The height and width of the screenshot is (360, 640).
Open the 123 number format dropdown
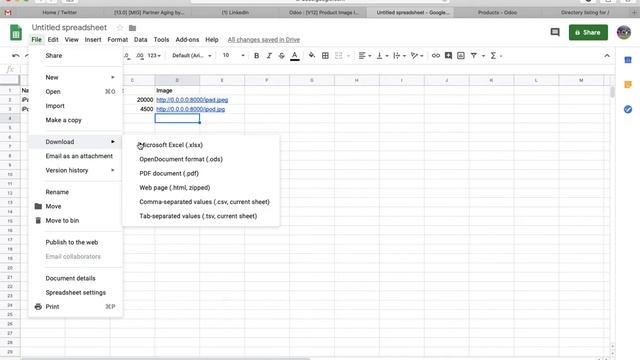(154, 56)
